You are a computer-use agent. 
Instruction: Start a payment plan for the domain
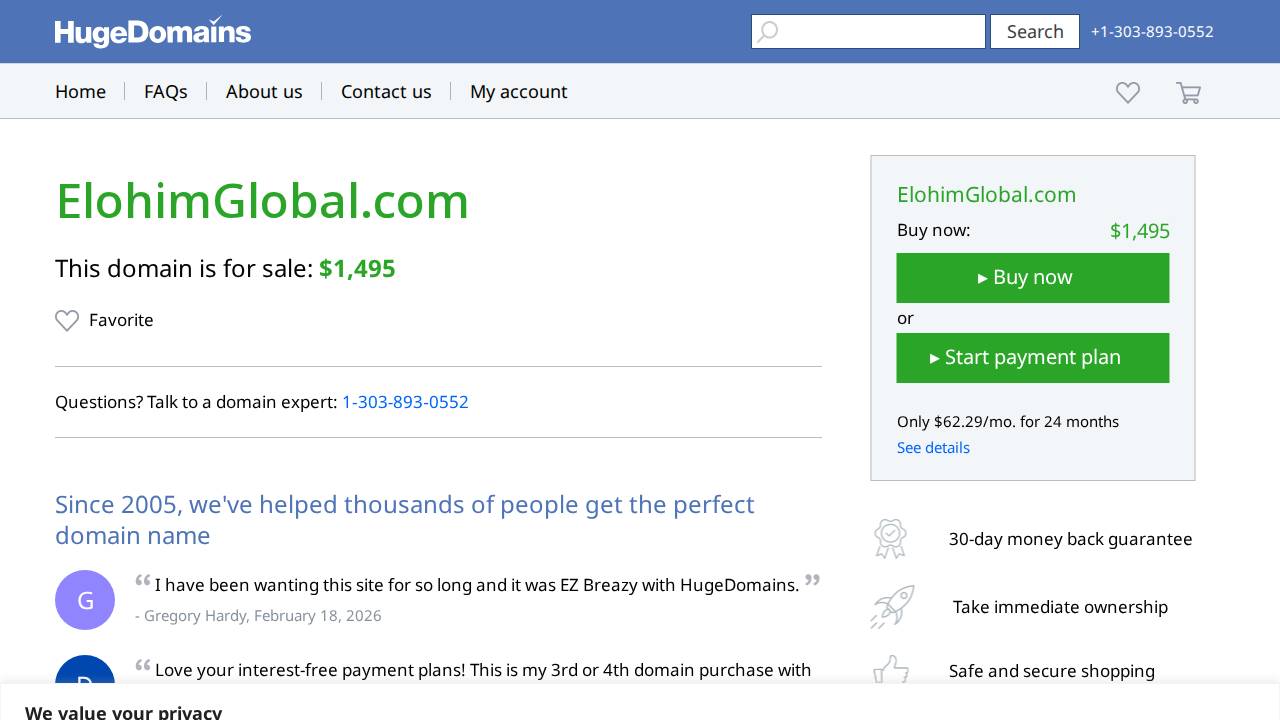click(x=1032, y=357)
